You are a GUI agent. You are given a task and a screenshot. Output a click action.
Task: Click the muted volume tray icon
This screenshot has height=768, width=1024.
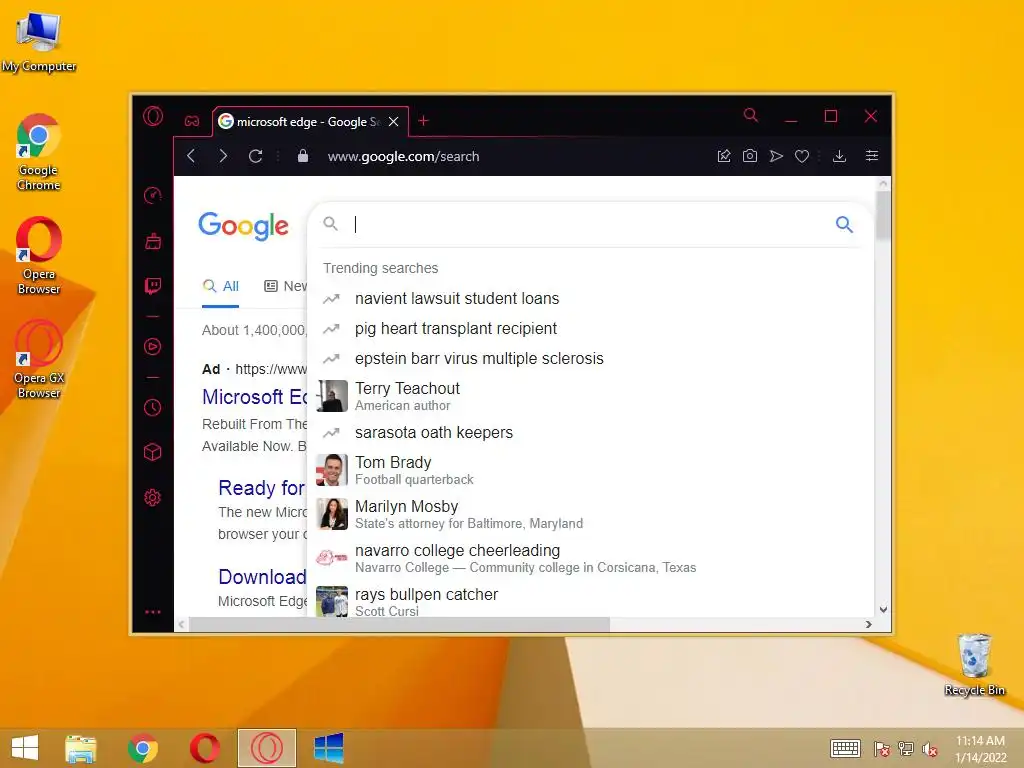(x=930, y=749)
